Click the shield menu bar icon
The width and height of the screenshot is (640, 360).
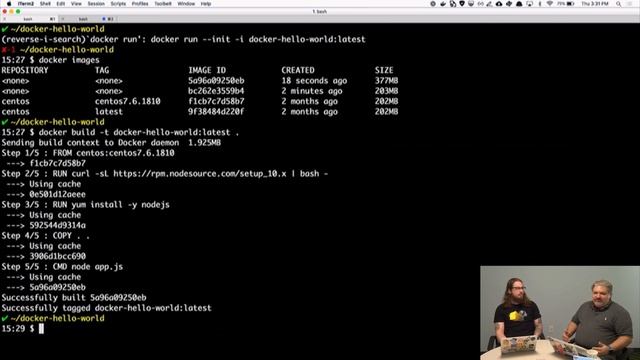tap(462, 4)
